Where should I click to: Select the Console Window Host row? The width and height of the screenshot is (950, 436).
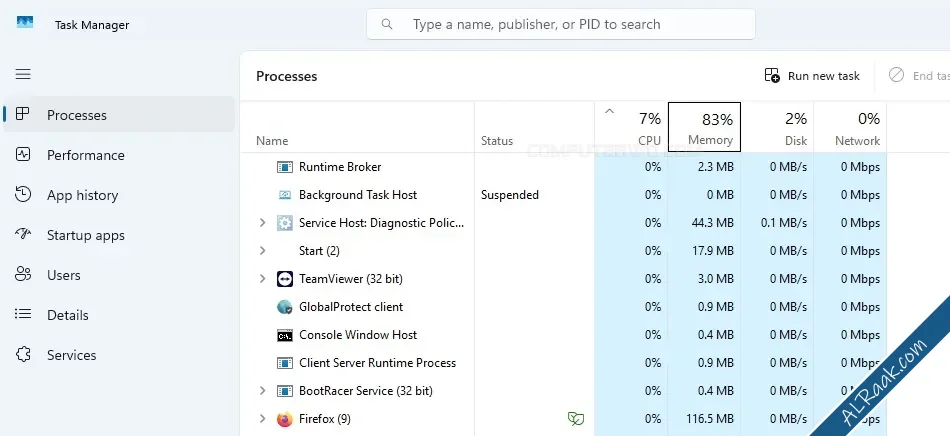click(x=564, y=335)
